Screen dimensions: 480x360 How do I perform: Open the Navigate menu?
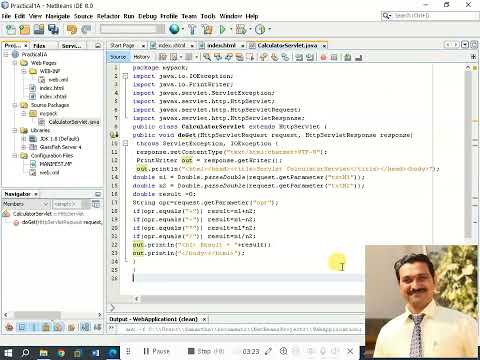(x=58, y=16)
